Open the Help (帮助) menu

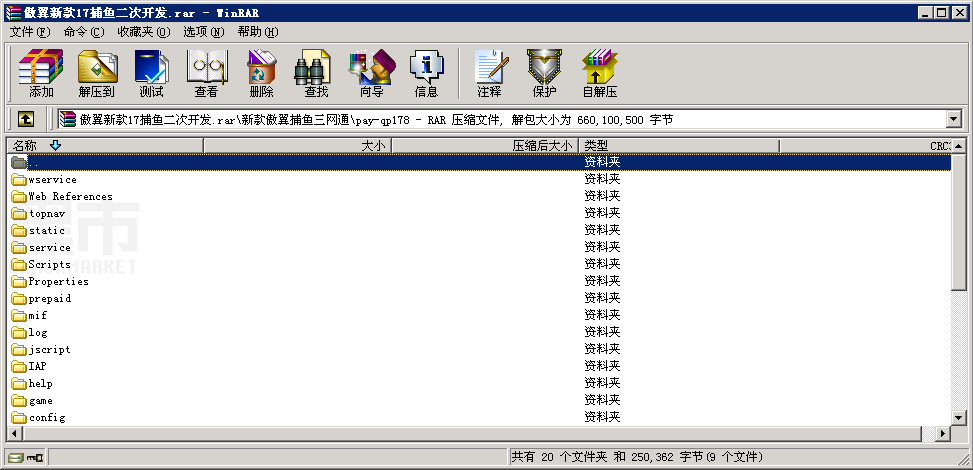pos(258,32)
